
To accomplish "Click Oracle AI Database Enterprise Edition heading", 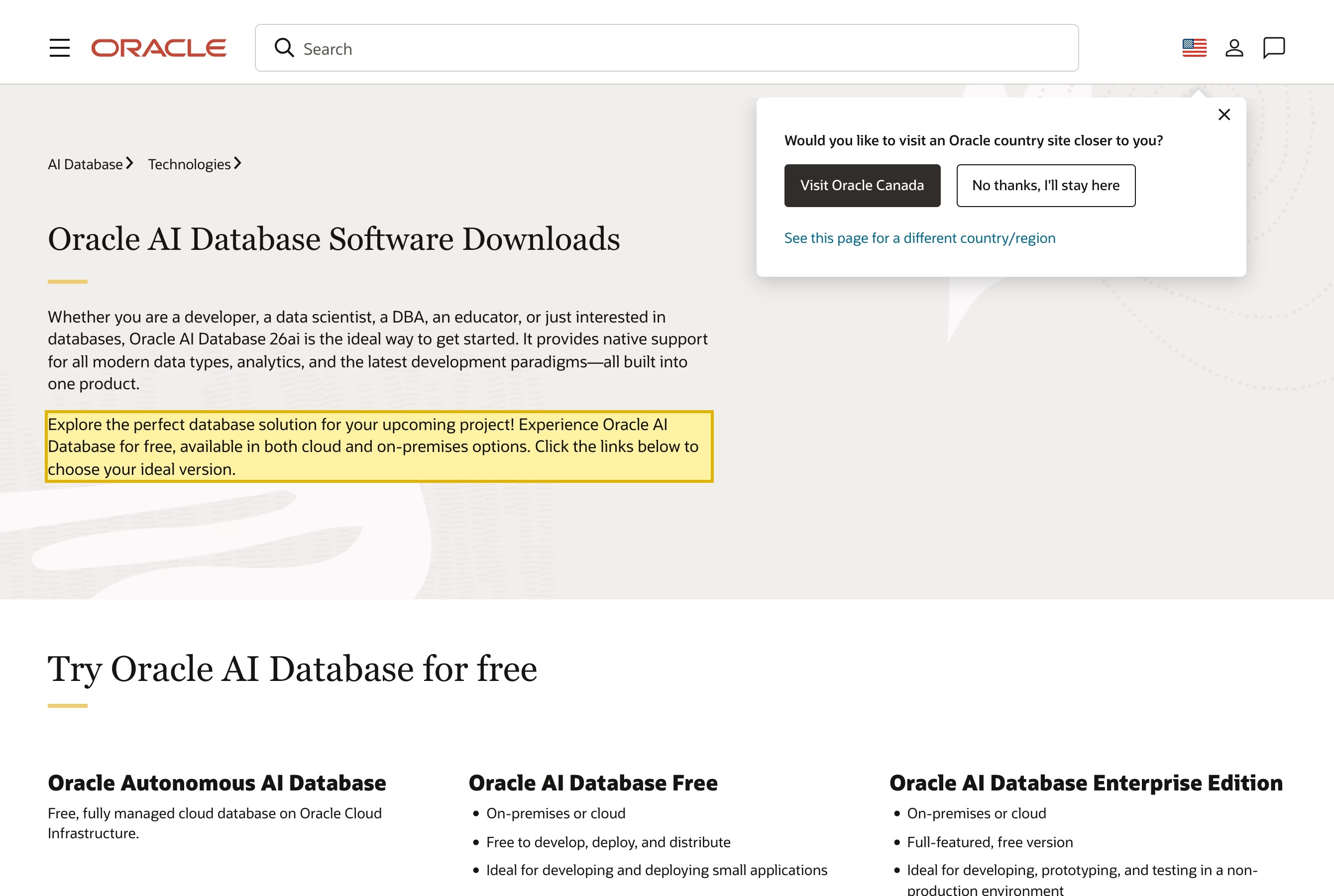I will [x=1086, y=783].
